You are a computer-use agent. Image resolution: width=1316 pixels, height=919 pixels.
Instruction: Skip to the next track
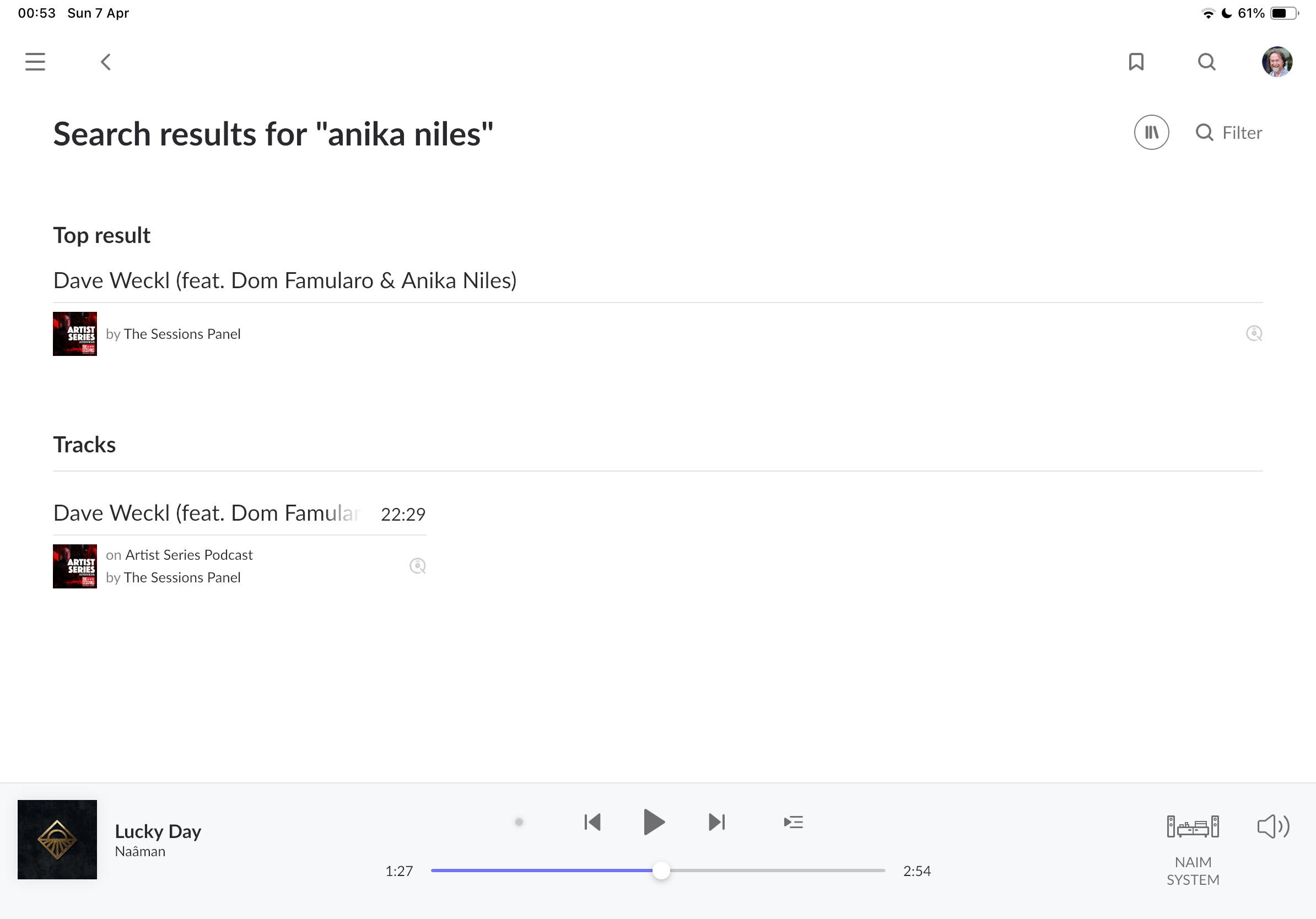716,822
